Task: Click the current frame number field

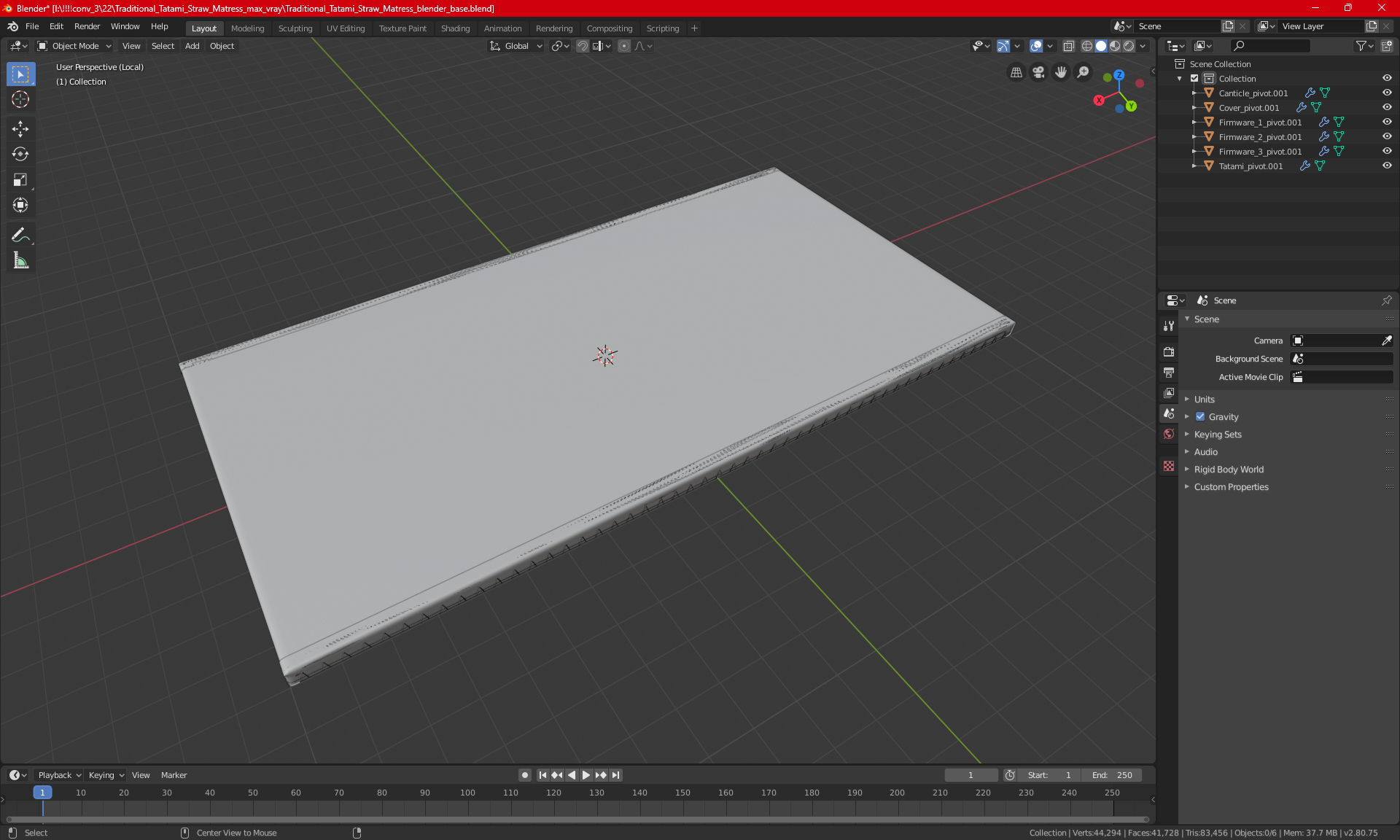Action: coord(971,775)
